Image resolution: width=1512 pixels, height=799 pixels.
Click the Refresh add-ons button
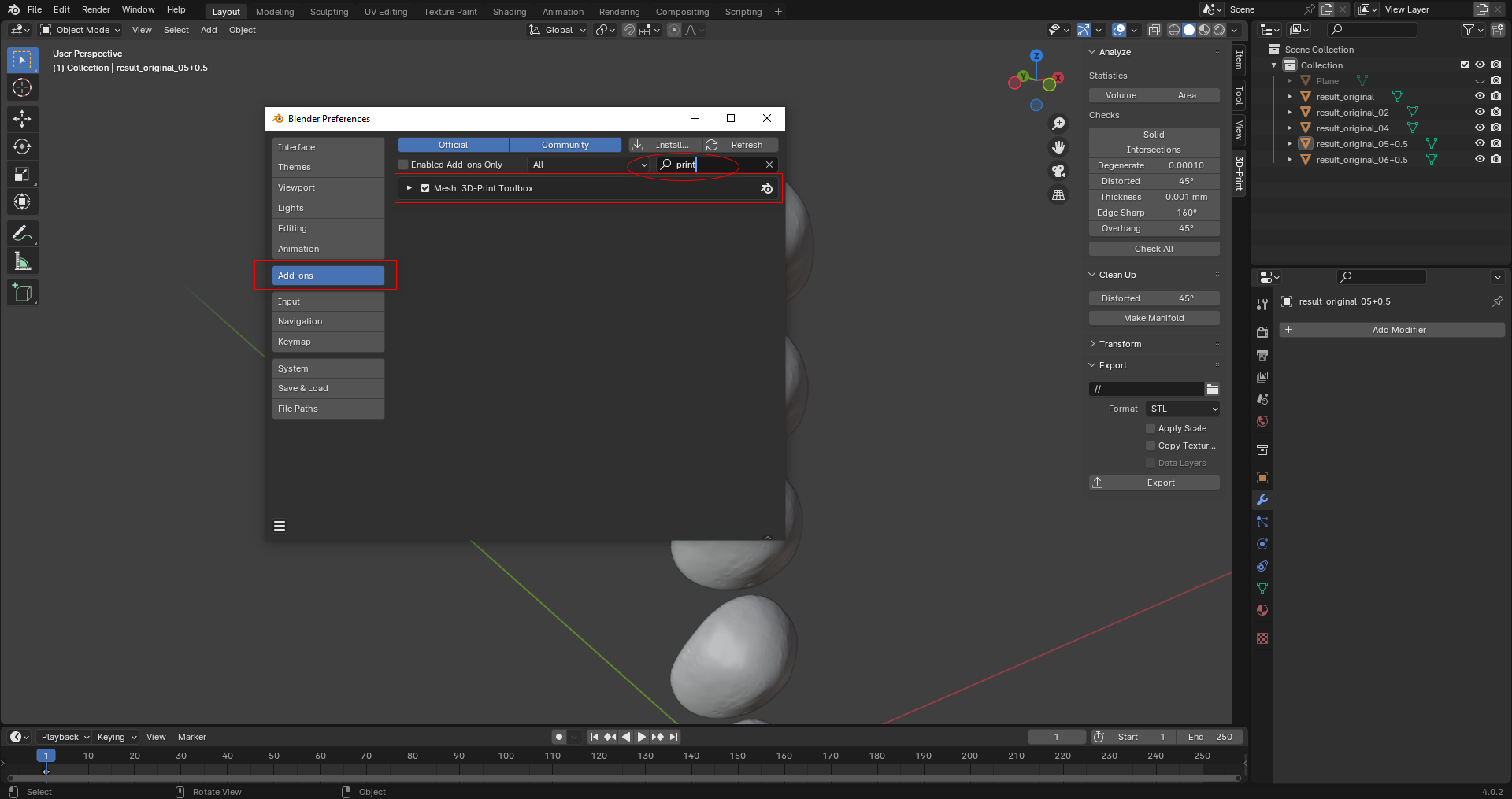[x=740, y=145]
